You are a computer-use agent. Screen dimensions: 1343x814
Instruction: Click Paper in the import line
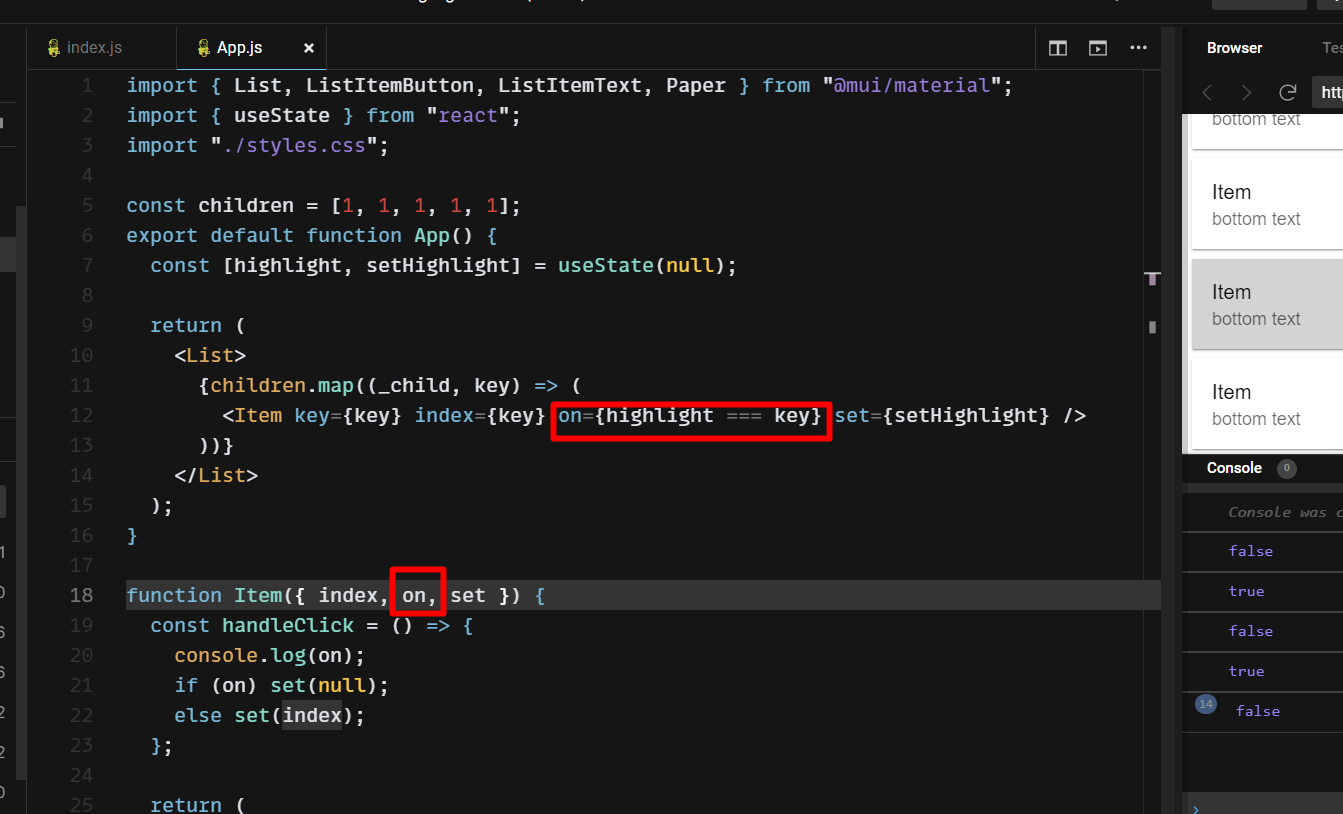coord(696,85)
